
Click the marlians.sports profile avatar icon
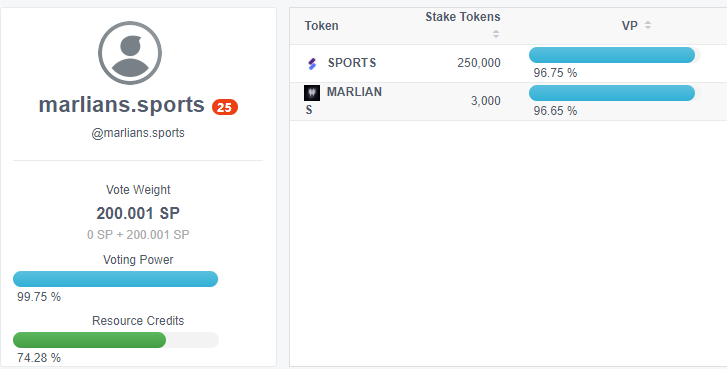(x=130, y=53)
